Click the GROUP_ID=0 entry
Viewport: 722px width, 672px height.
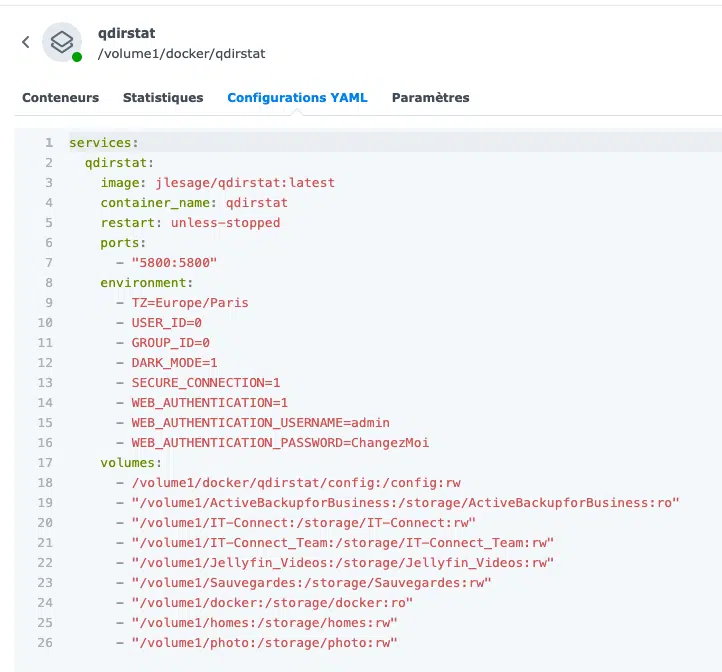pos(170,343)
